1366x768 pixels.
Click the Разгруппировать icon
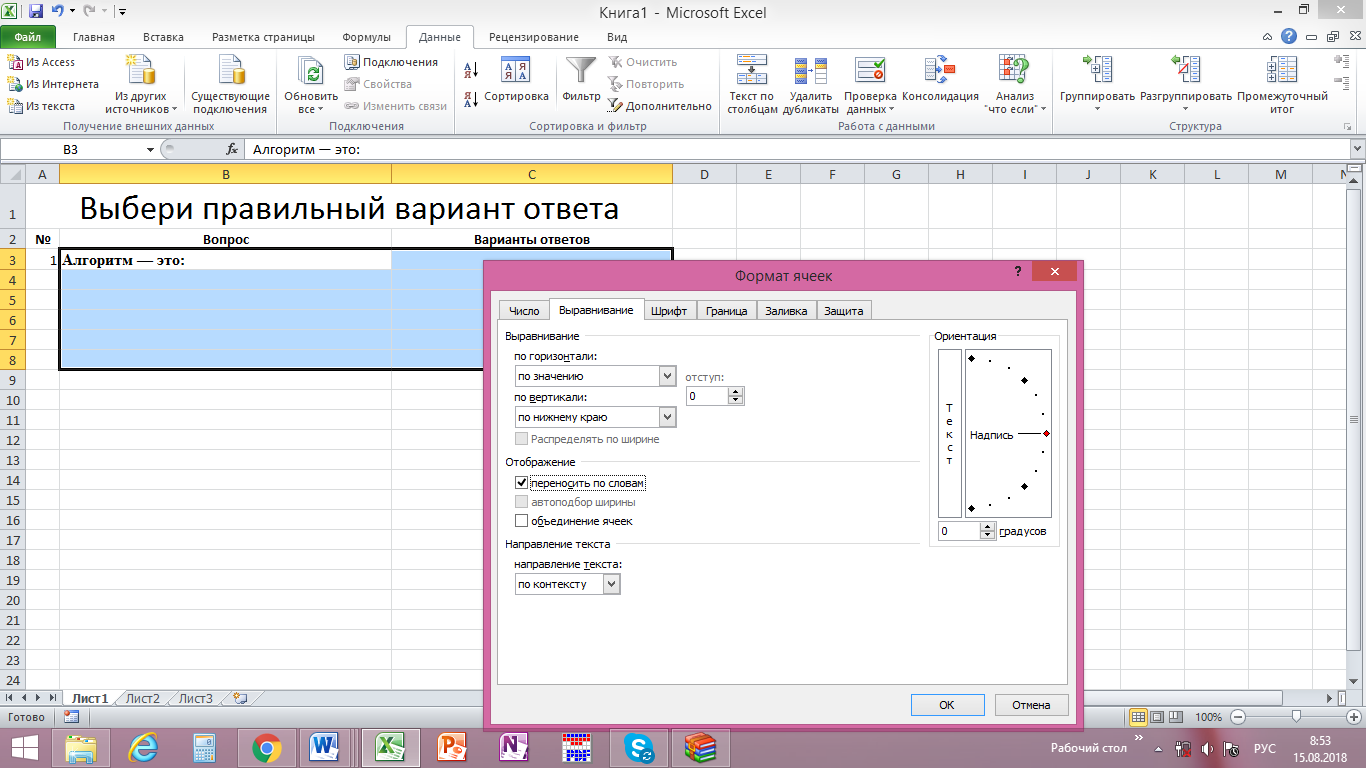click(x=1186, y=70)
